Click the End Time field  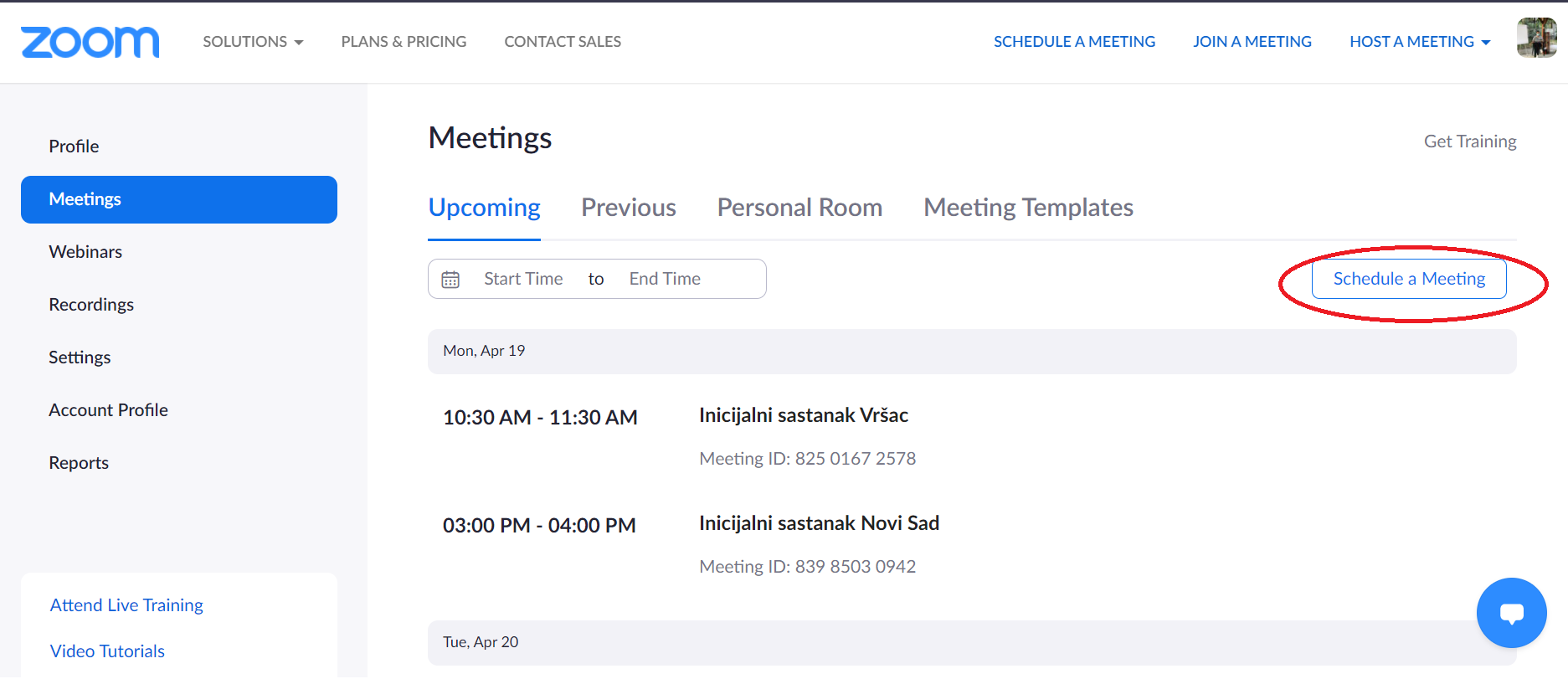665,279
